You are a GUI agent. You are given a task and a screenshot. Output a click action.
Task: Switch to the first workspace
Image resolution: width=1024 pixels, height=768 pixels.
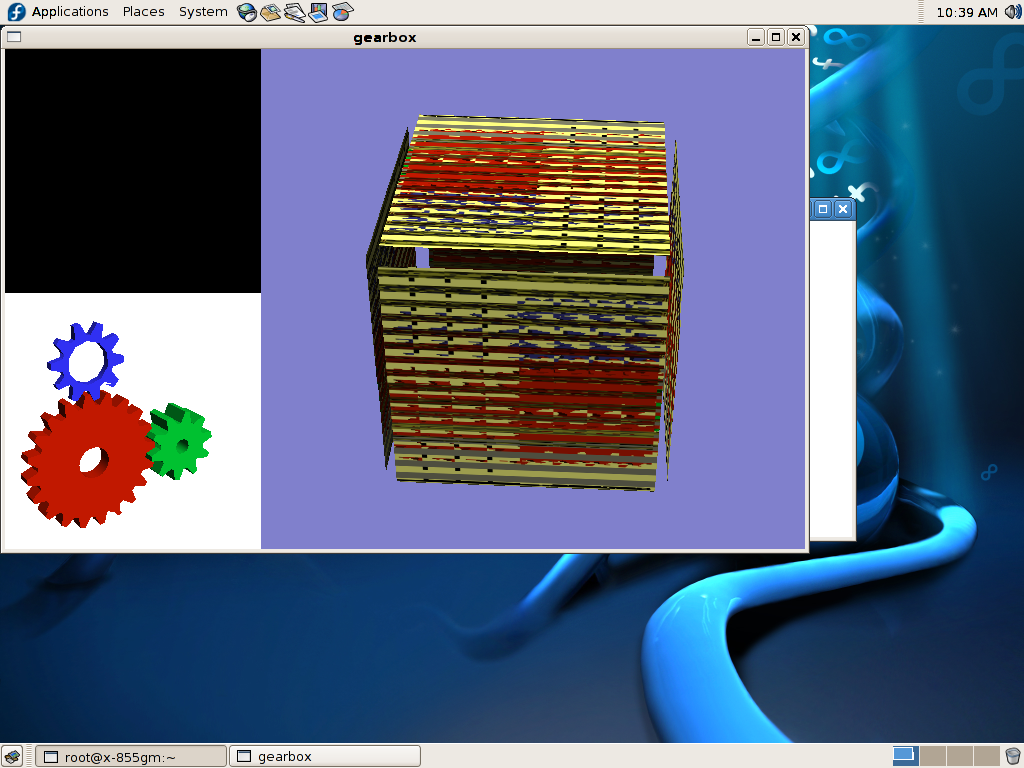pyautogui.click(x=904, y=756)
